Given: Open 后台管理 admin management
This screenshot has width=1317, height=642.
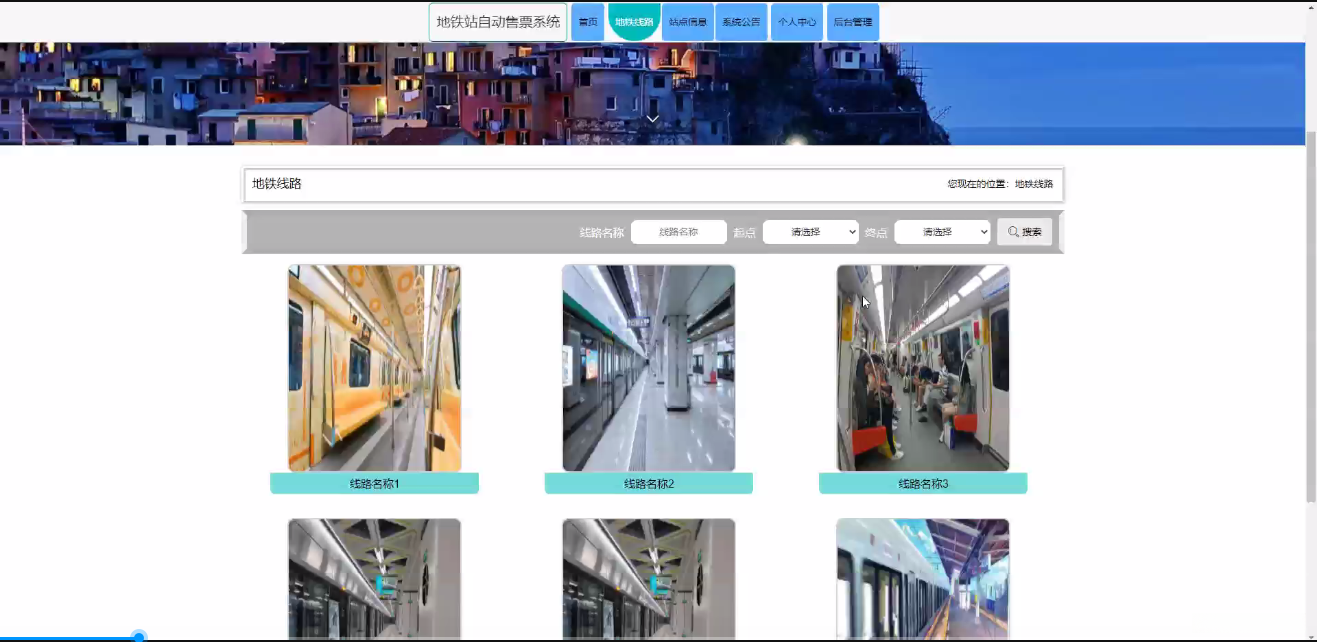Looking at the screenshot, I should [853, 22].
